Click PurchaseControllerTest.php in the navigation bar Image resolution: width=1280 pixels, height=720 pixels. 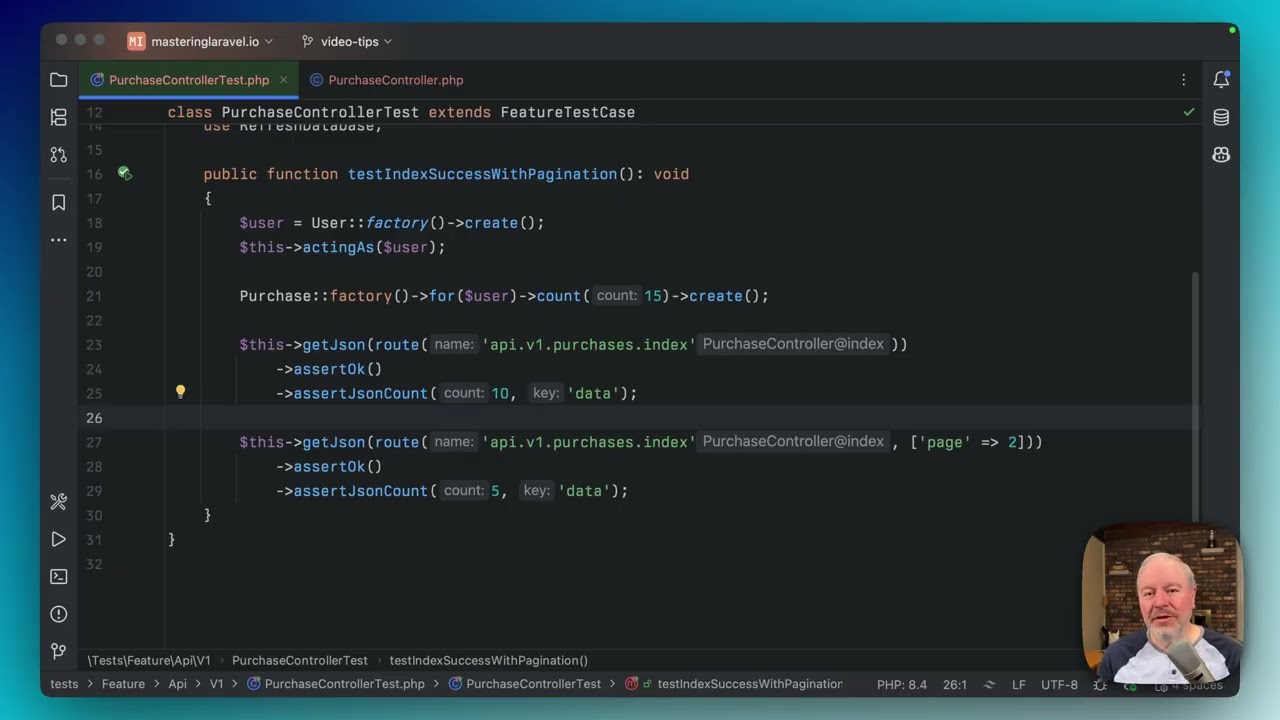coord(336,684)
